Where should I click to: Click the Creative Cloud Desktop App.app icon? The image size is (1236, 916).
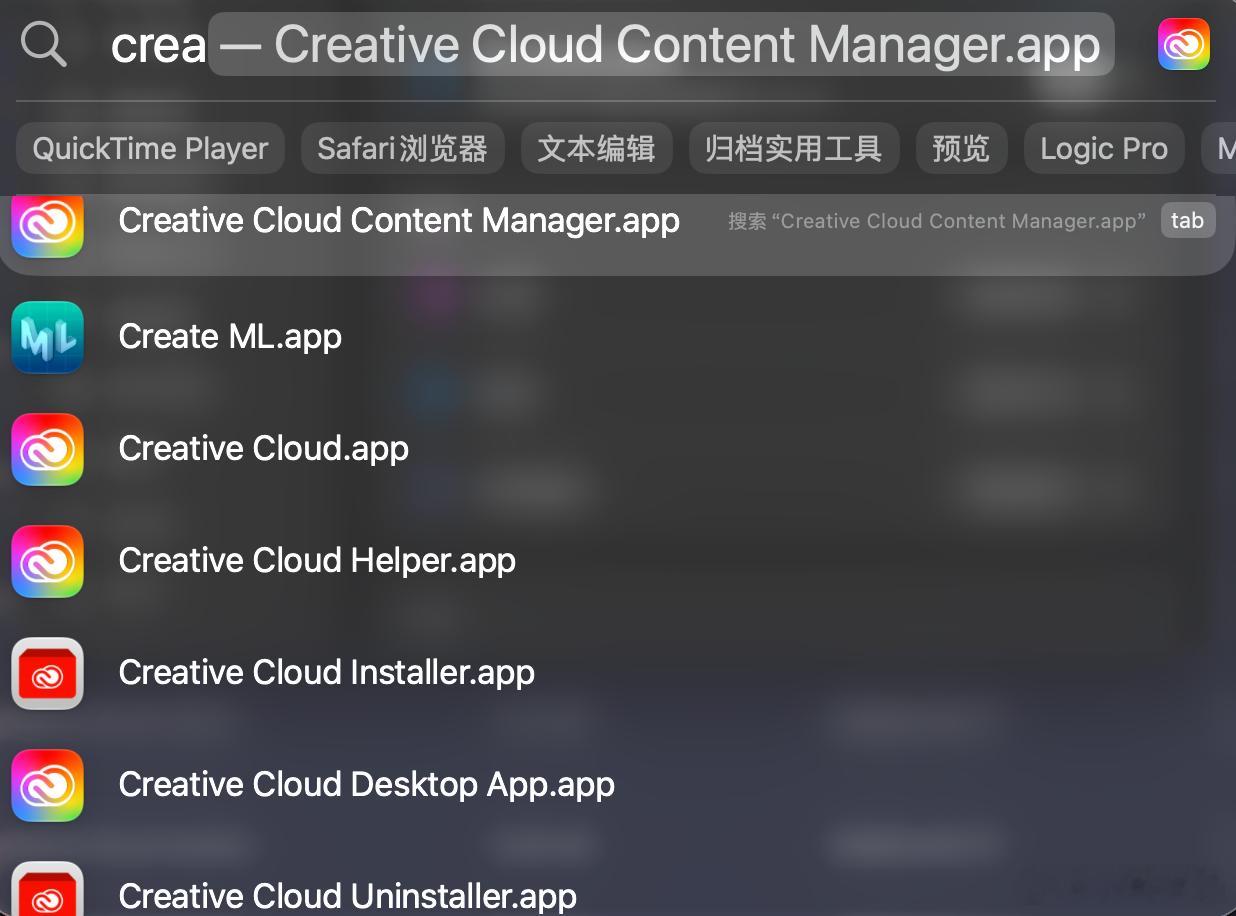(x=47, y=785)
